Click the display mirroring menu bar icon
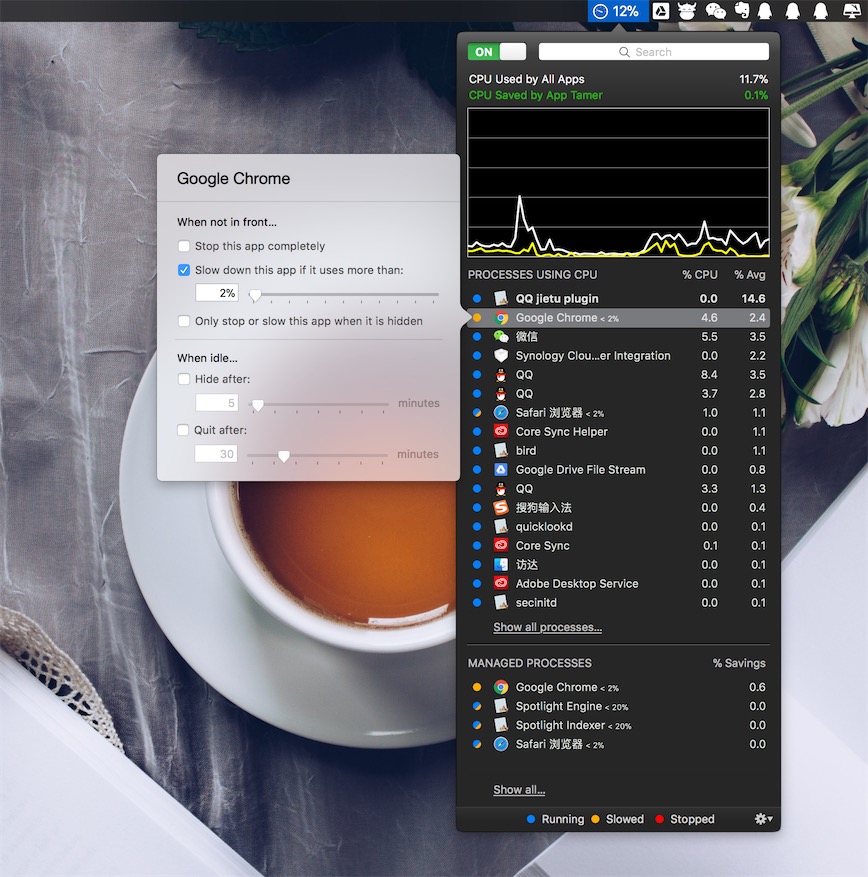The width and height of the screenshot is (868, 877). tap(852, 11)
